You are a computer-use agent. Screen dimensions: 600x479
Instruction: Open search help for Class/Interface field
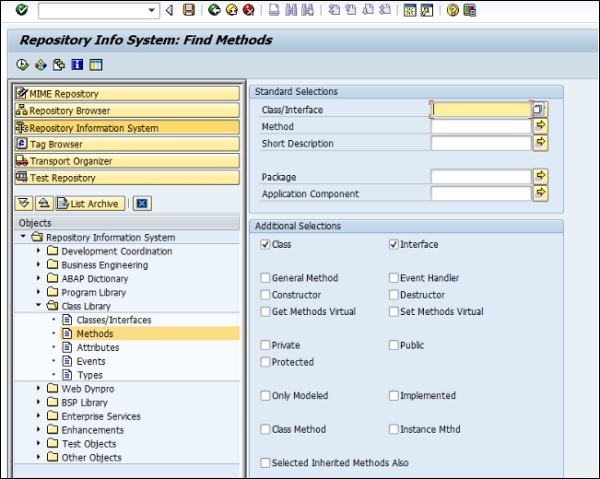pos(538,109)
